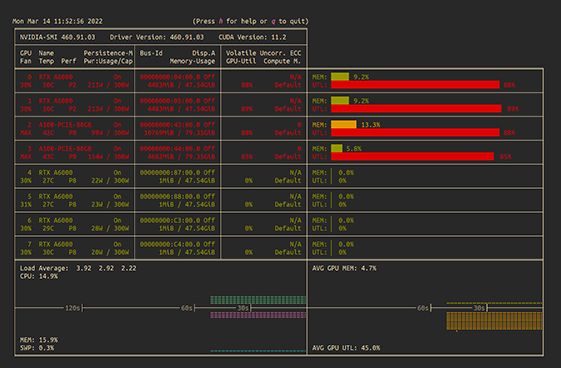This screenshot has height=368, width=561.
Task: Click GPU 0 memory bar showing 9.2%
Action: click(340, 77)
